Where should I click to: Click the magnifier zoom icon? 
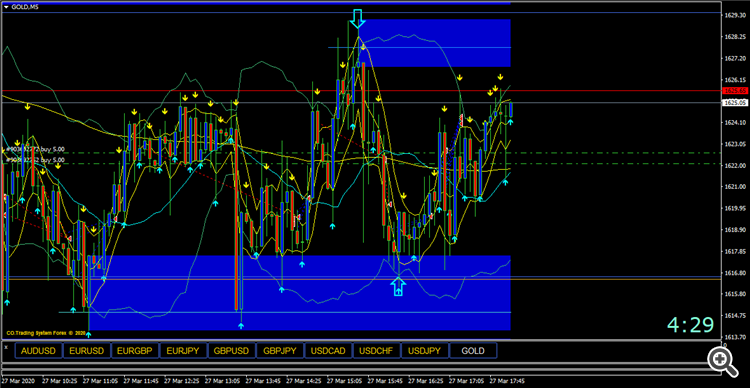(x=722, y=359)
